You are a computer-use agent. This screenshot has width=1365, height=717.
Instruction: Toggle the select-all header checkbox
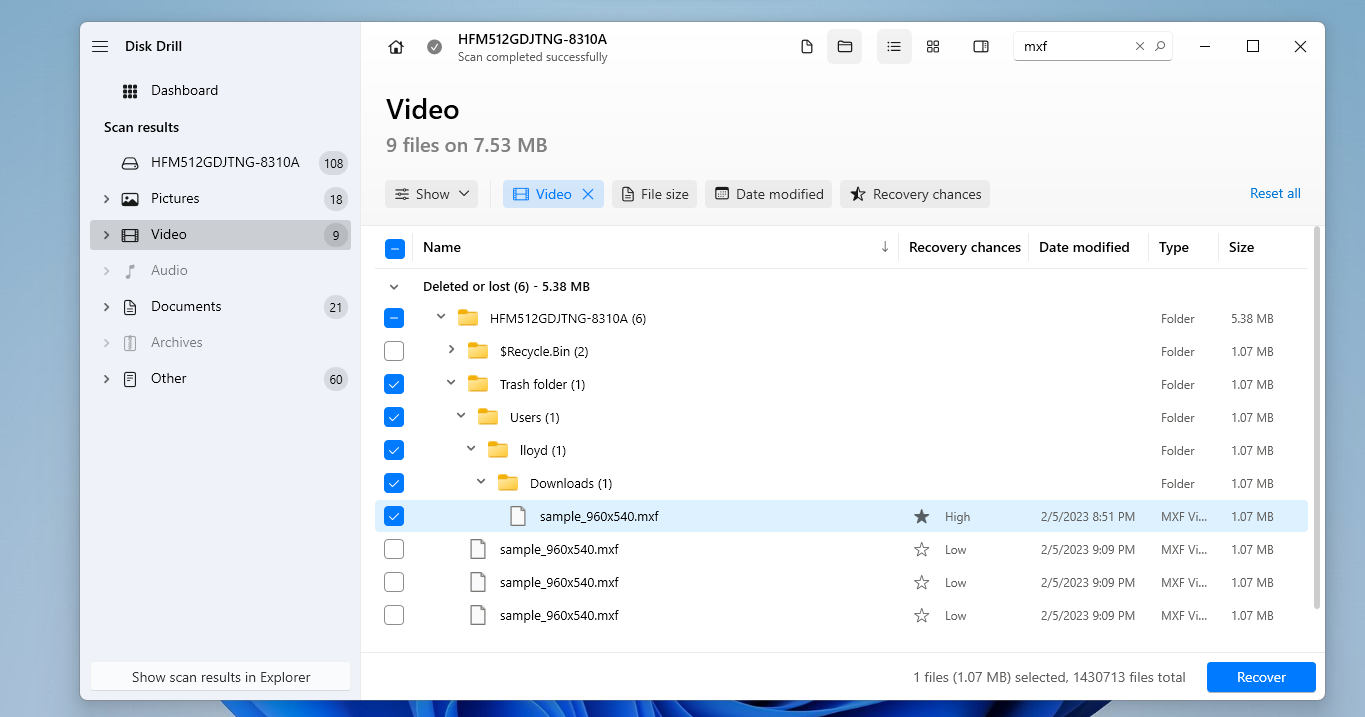click(x=394, y=248)
